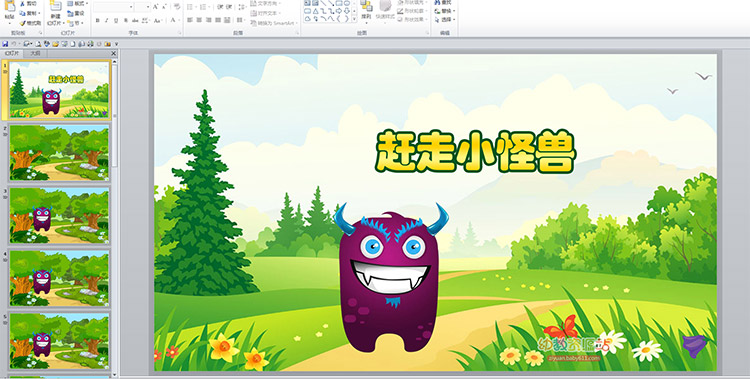Toggle underline text formatting

click(x=116, y=20)
